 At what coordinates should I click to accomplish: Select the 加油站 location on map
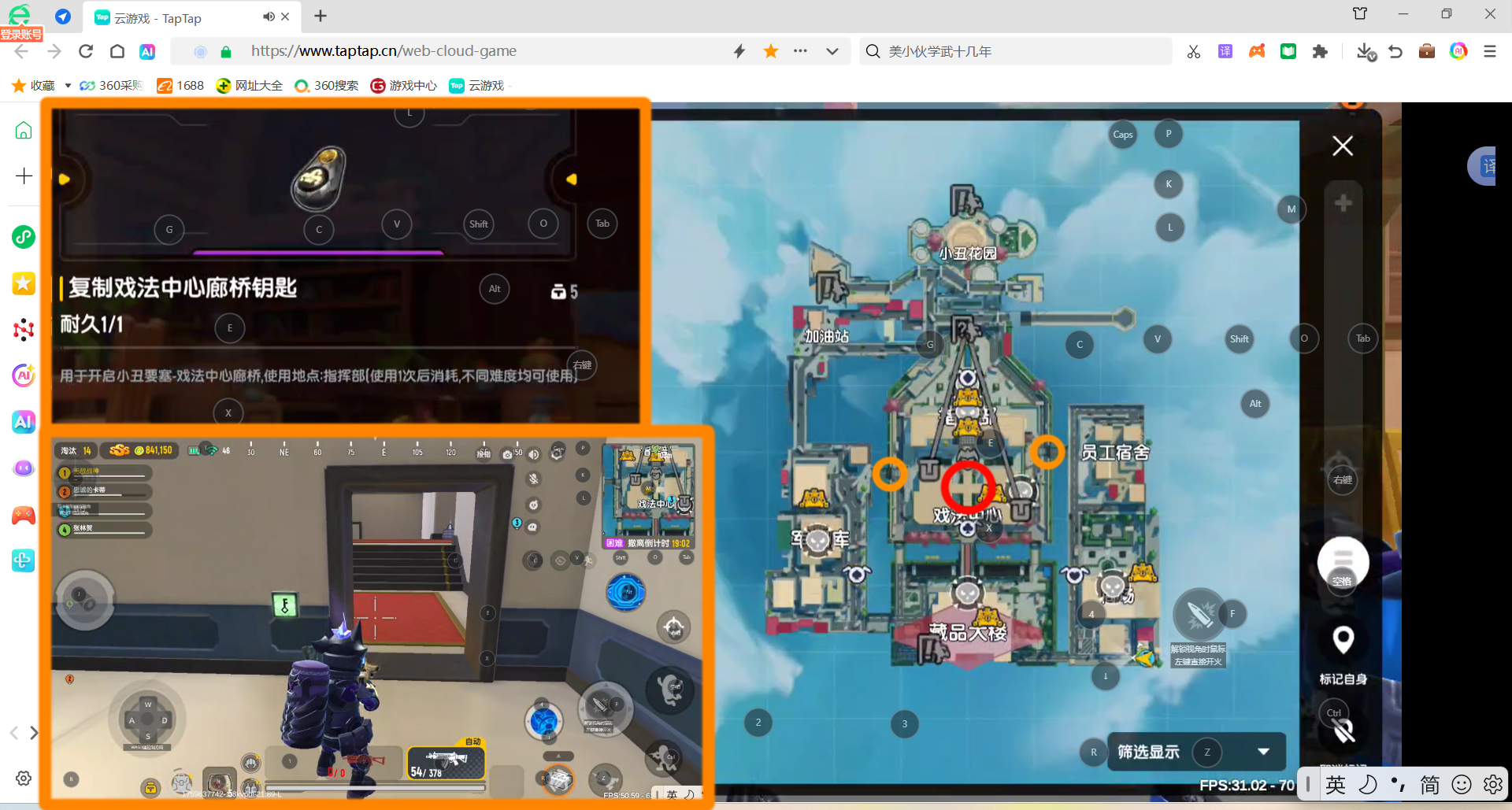826,336
